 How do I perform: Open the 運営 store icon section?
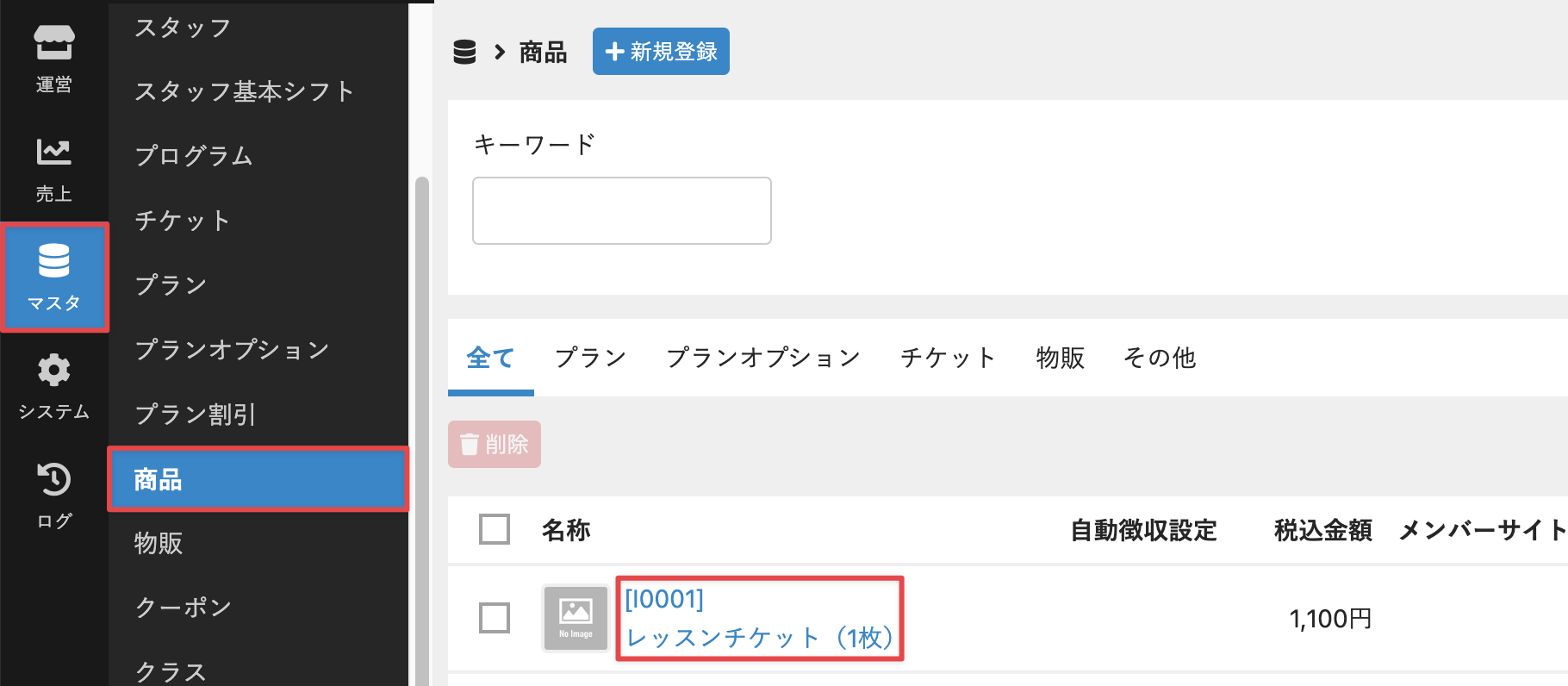pos(53,57)
